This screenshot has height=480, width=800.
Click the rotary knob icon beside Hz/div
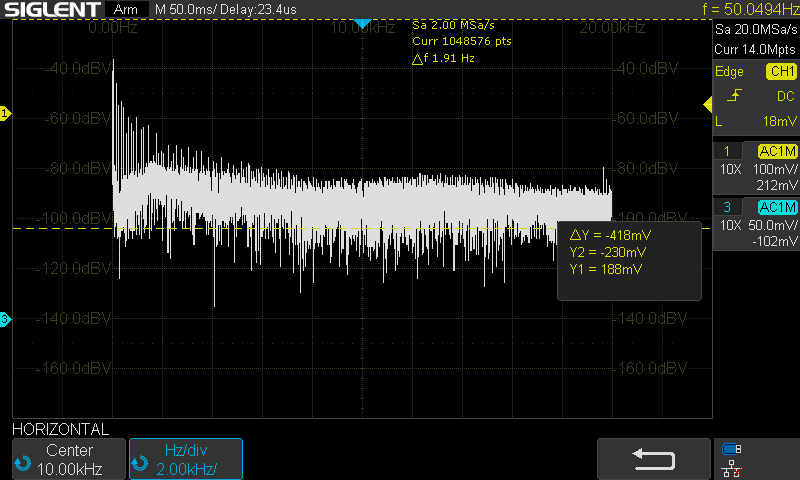(x=139, y=464)
